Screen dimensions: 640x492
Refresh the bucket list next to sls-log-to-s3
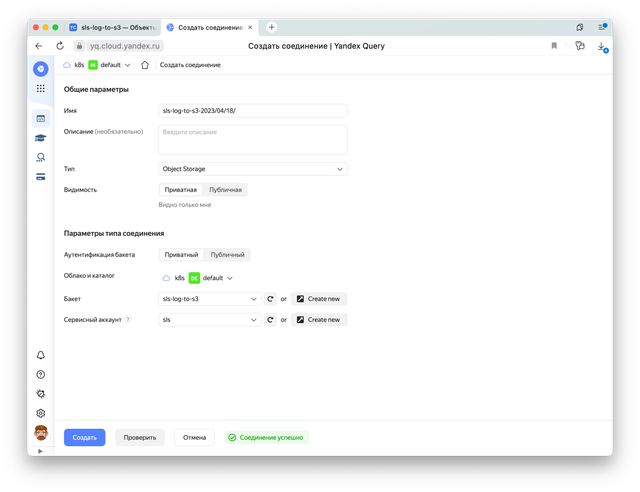pos(270,298)
